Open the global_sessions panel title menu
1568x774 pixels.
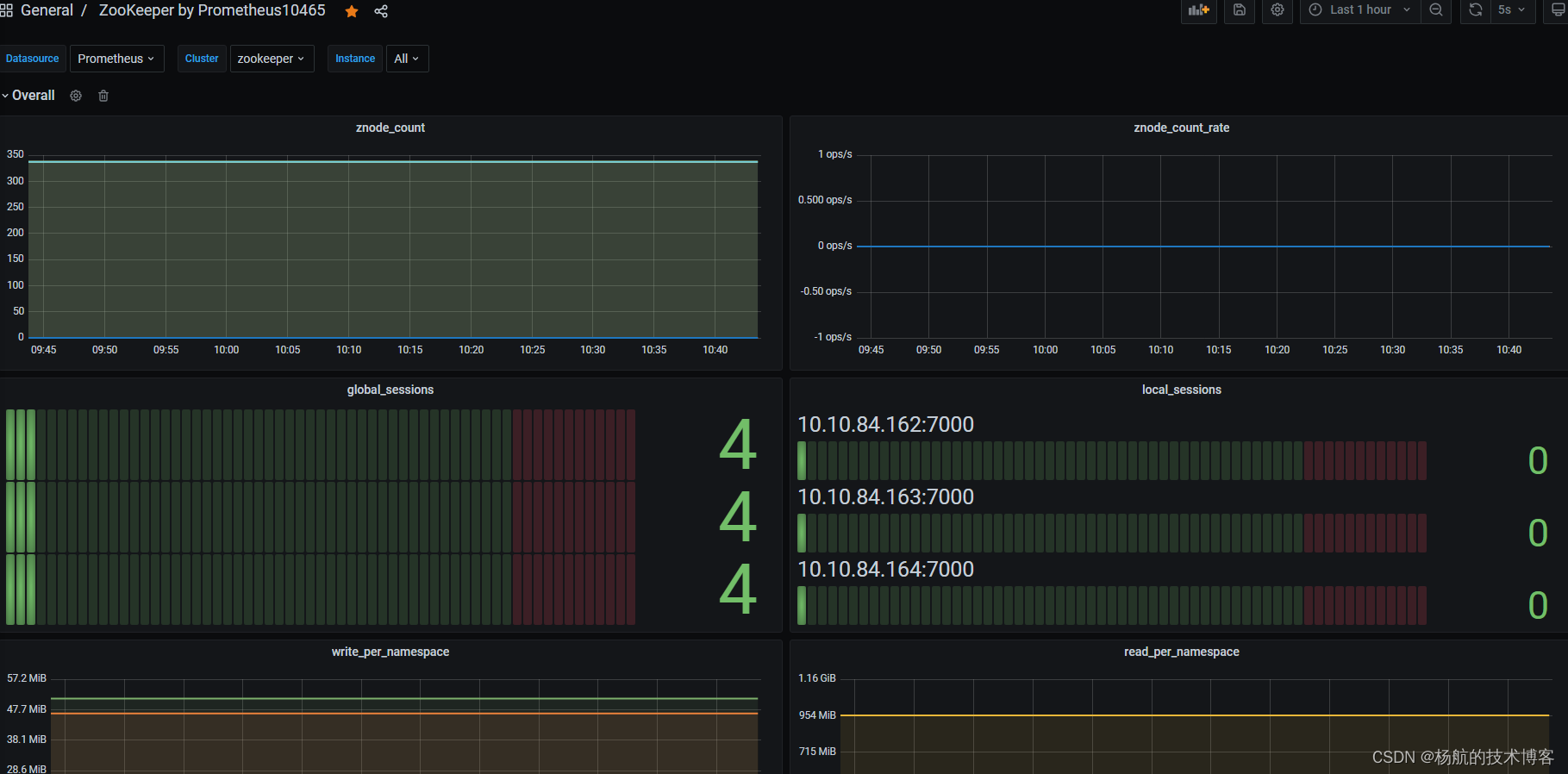click(390, 390)
